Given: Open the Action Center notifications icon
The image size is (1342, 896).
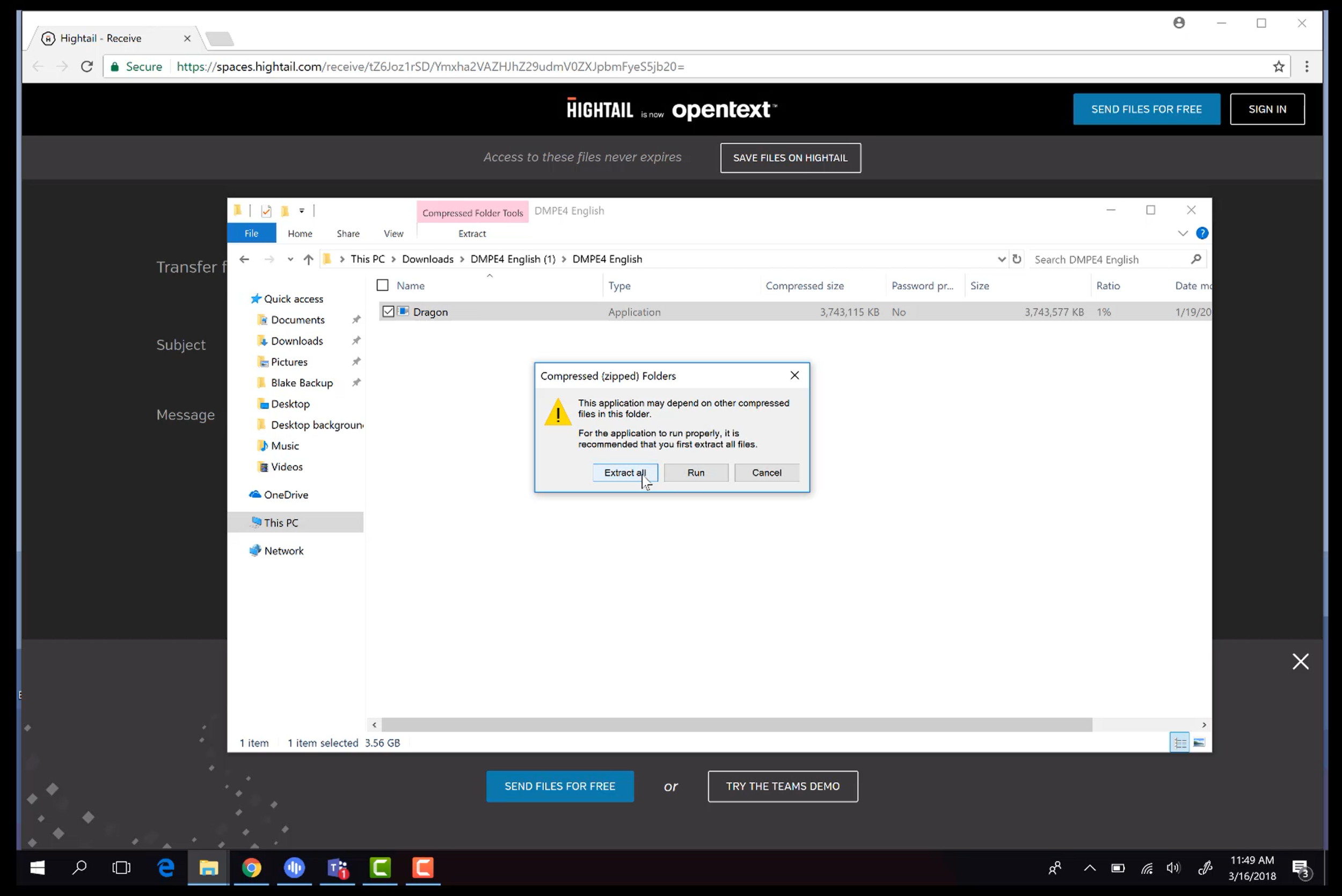Looking at the screenshot, I should [1301, 868].
